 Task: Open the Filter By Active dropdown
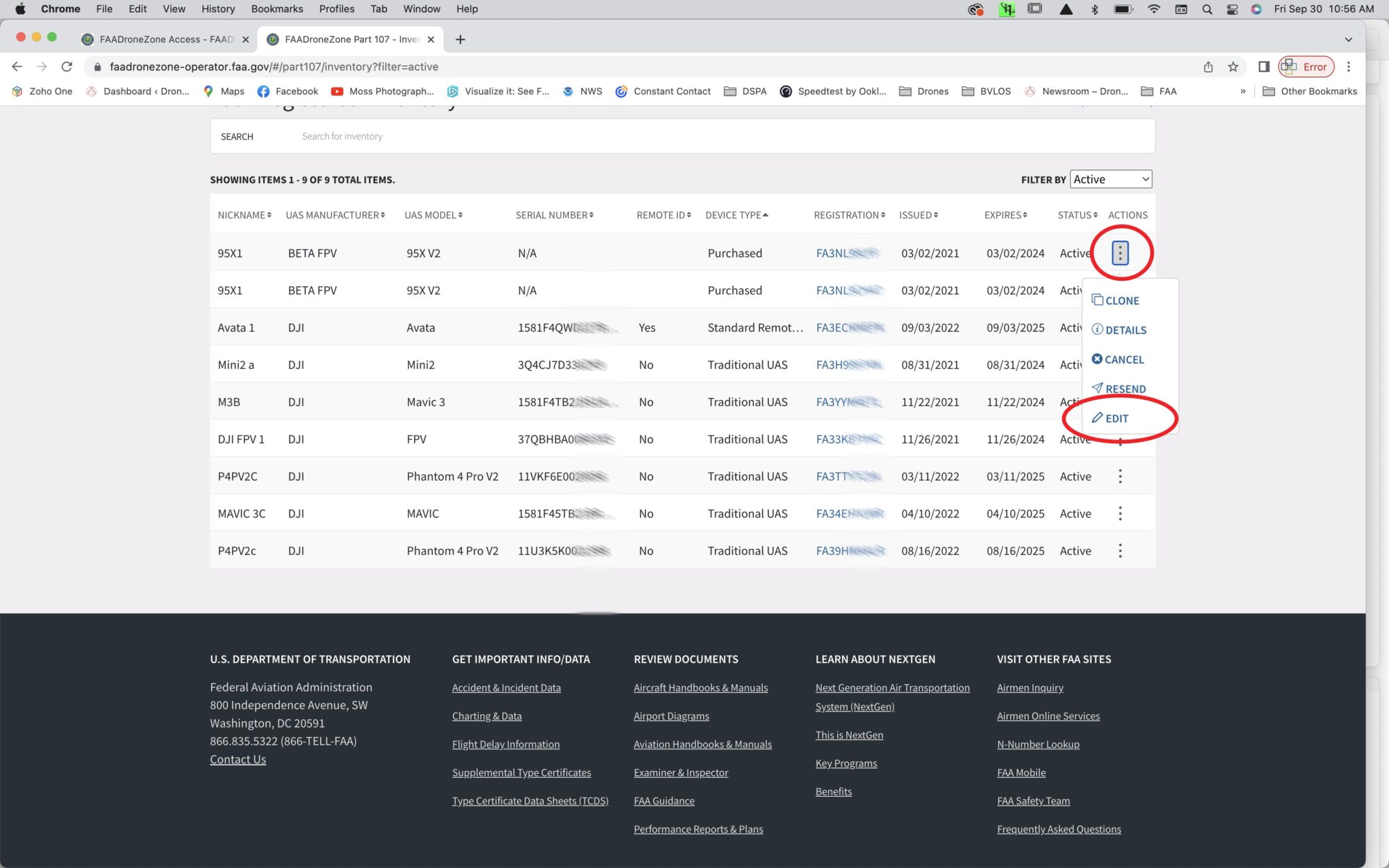1111,179
